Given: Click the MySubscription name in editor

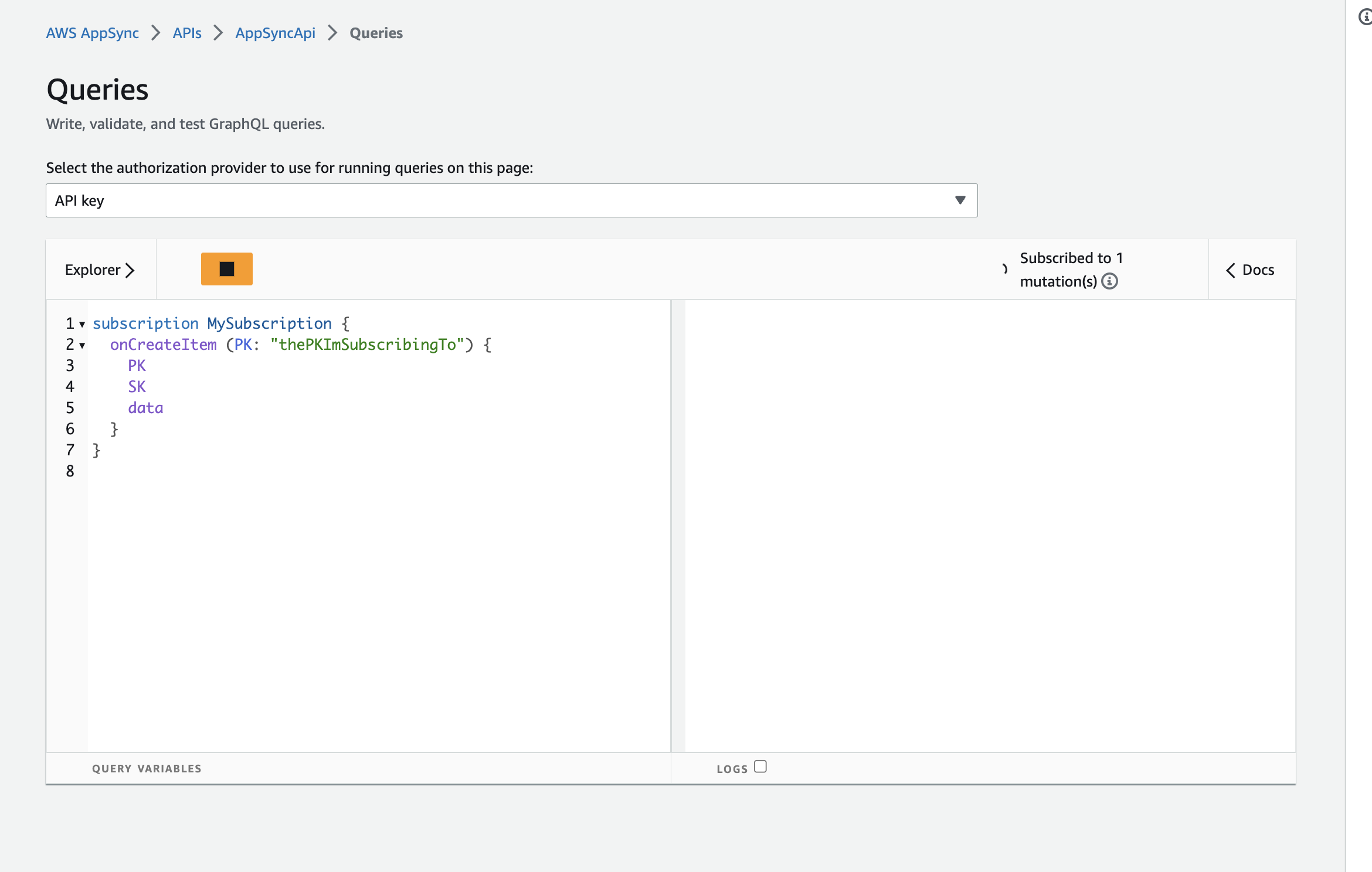Looking at the screenshot, I should pos(269,323).
